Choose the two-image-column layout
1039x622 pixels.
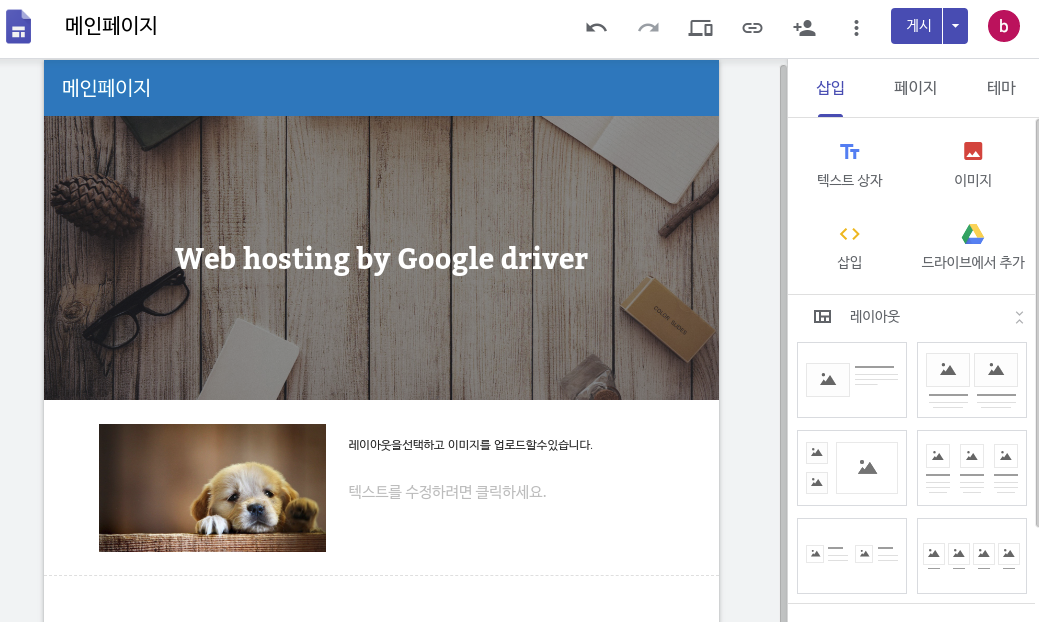click(x=971, y=380)
